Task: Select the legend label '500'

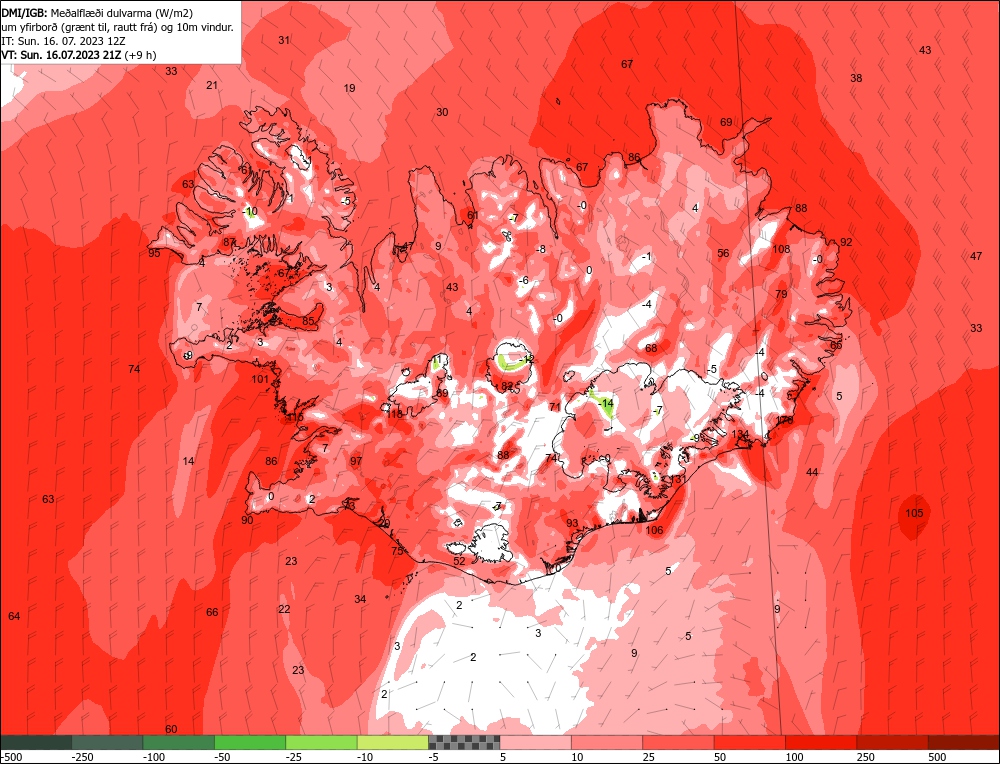Action: click(x=937, y=757)
